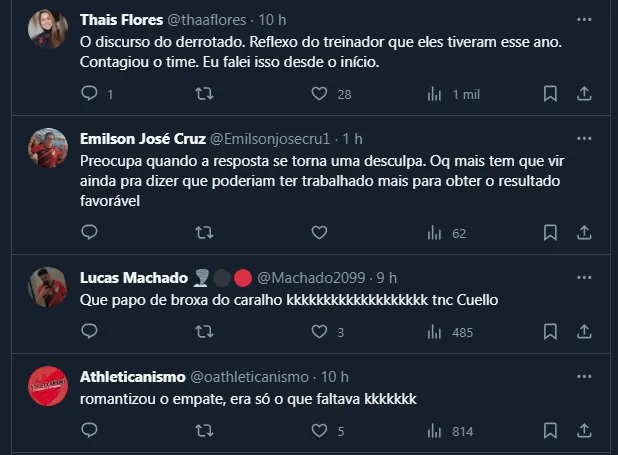Like Thais Flores' tweet
Screen dimensions: 618x455
(319, 94)
